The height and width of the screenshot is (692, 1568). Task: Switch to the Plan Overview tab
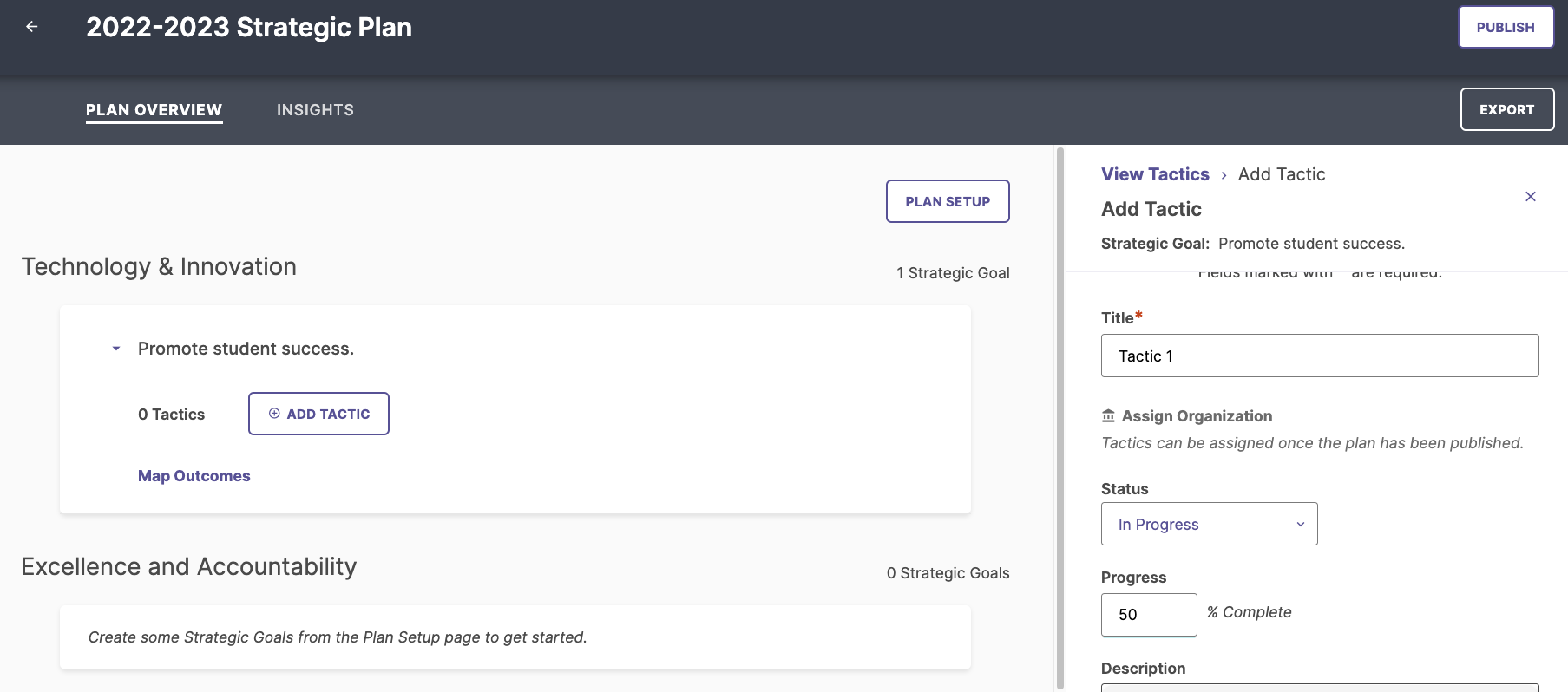(x=154, y=110)
